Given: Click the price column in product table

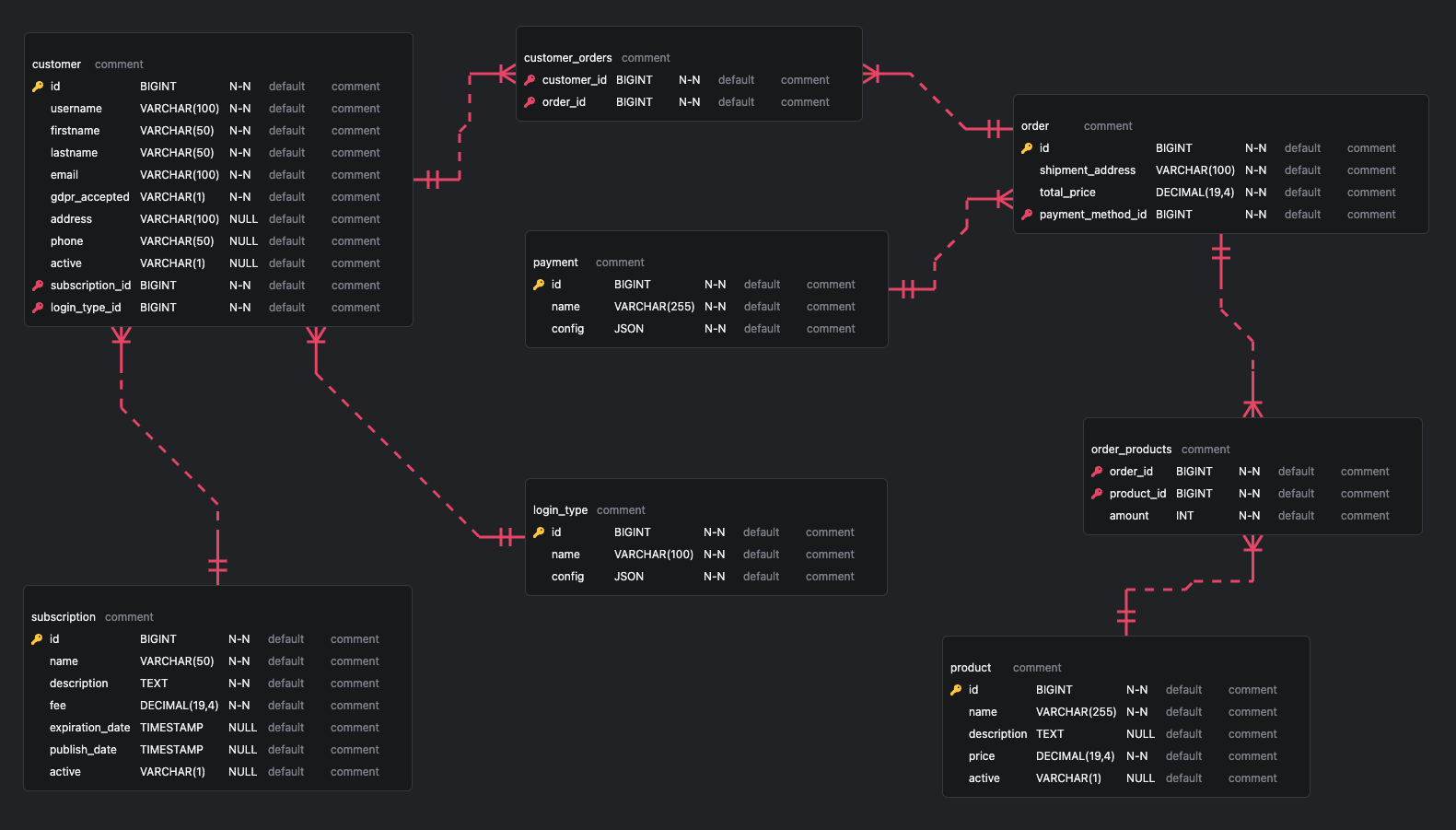Looking at the screenshot, I should click(982, 756).
